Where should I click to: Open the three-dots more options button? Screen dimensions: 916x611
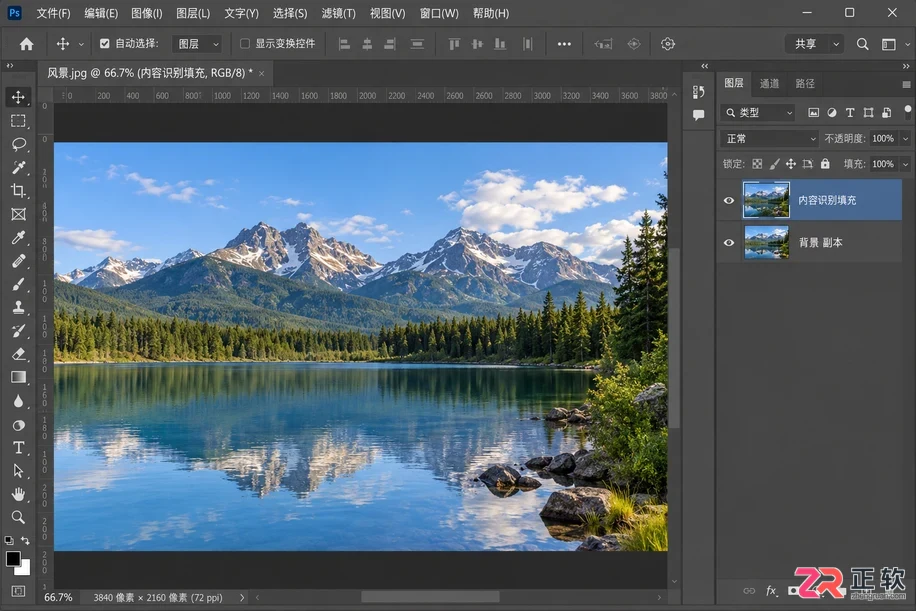(x=564, y=44)
